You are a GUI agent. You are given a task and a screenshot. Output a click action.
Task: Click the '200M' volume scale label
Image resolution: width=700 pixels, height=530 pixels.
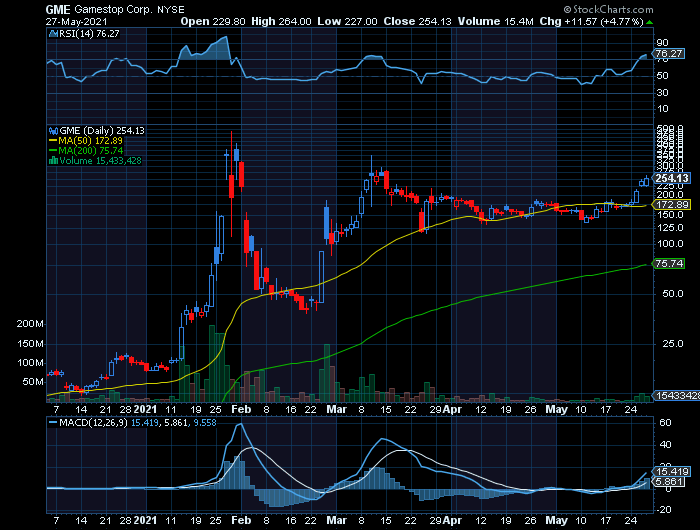[30, 324]
